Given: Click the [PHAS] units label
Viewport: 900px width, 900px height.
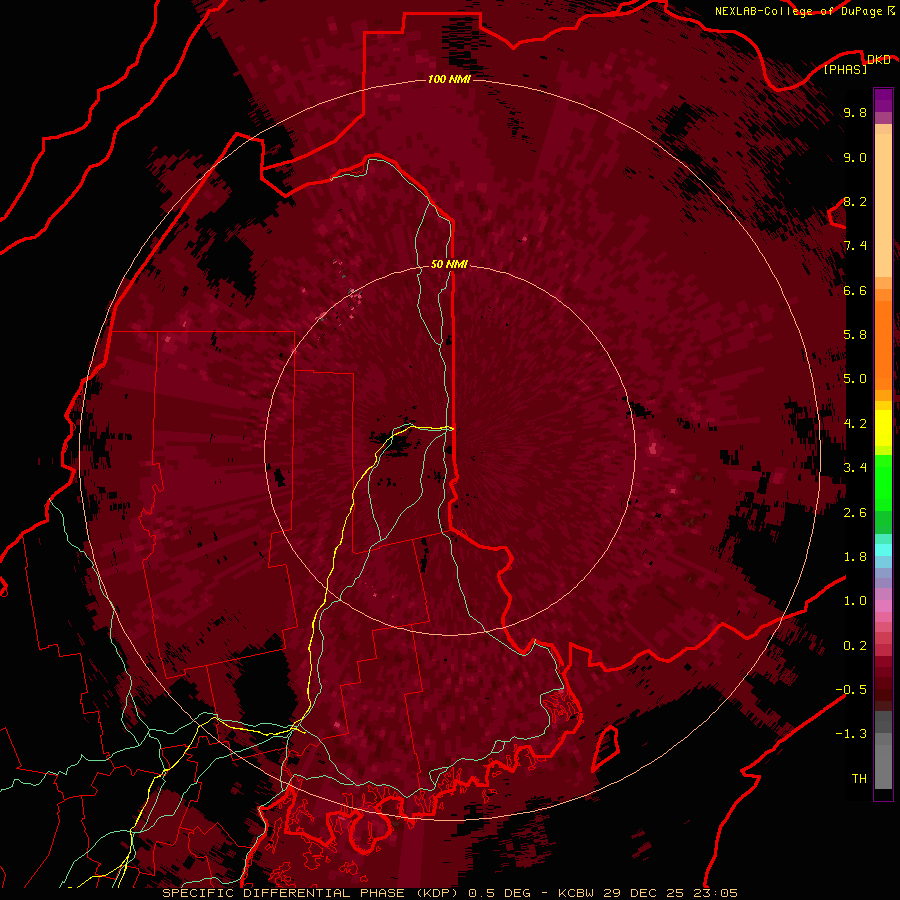Looking at the screenshot, I should 845,69.
